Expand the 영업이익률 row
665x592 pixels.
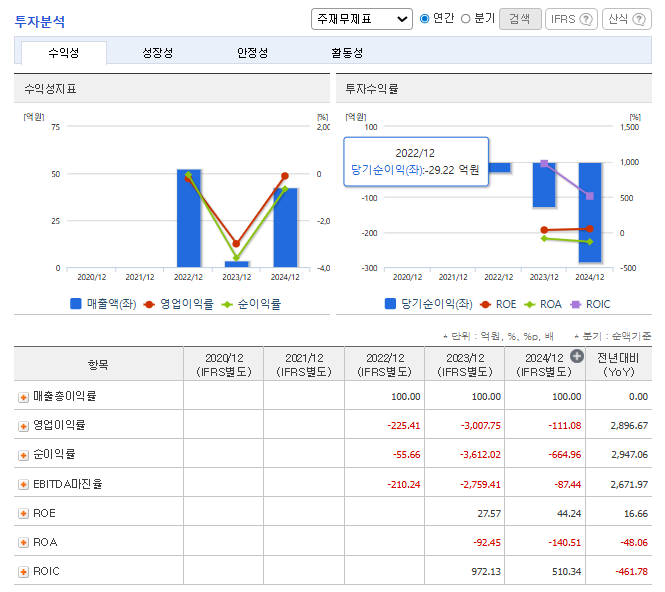(23, 426)
